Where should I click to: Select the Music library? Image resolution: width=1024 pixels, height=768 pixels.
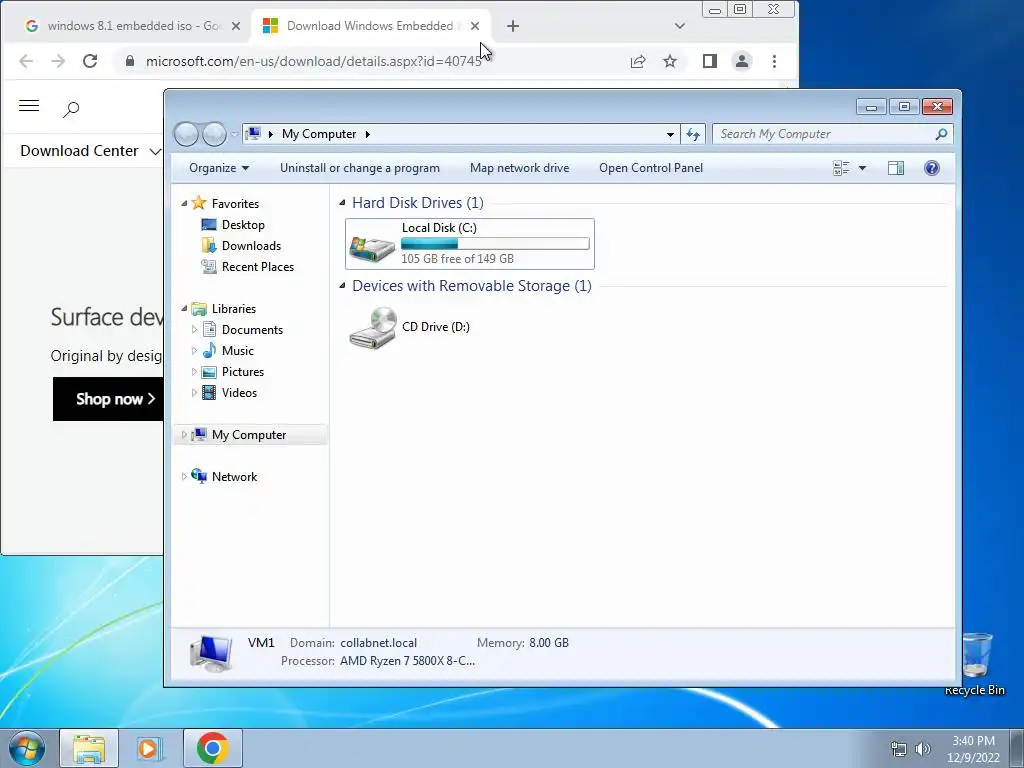tap(238, 351)
